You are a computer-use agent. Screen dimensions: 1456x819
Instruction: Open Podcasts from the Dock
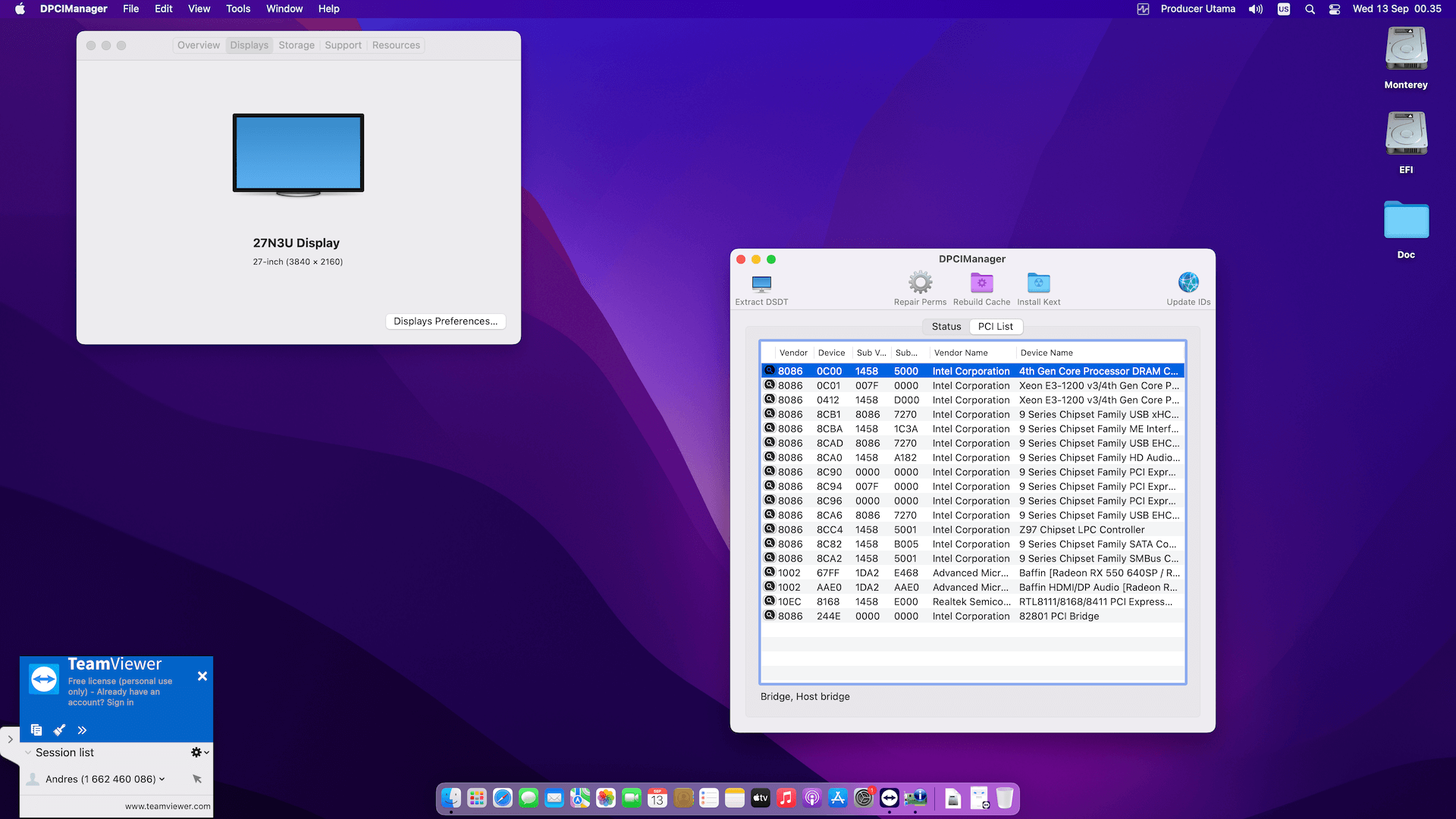[812, 798]
